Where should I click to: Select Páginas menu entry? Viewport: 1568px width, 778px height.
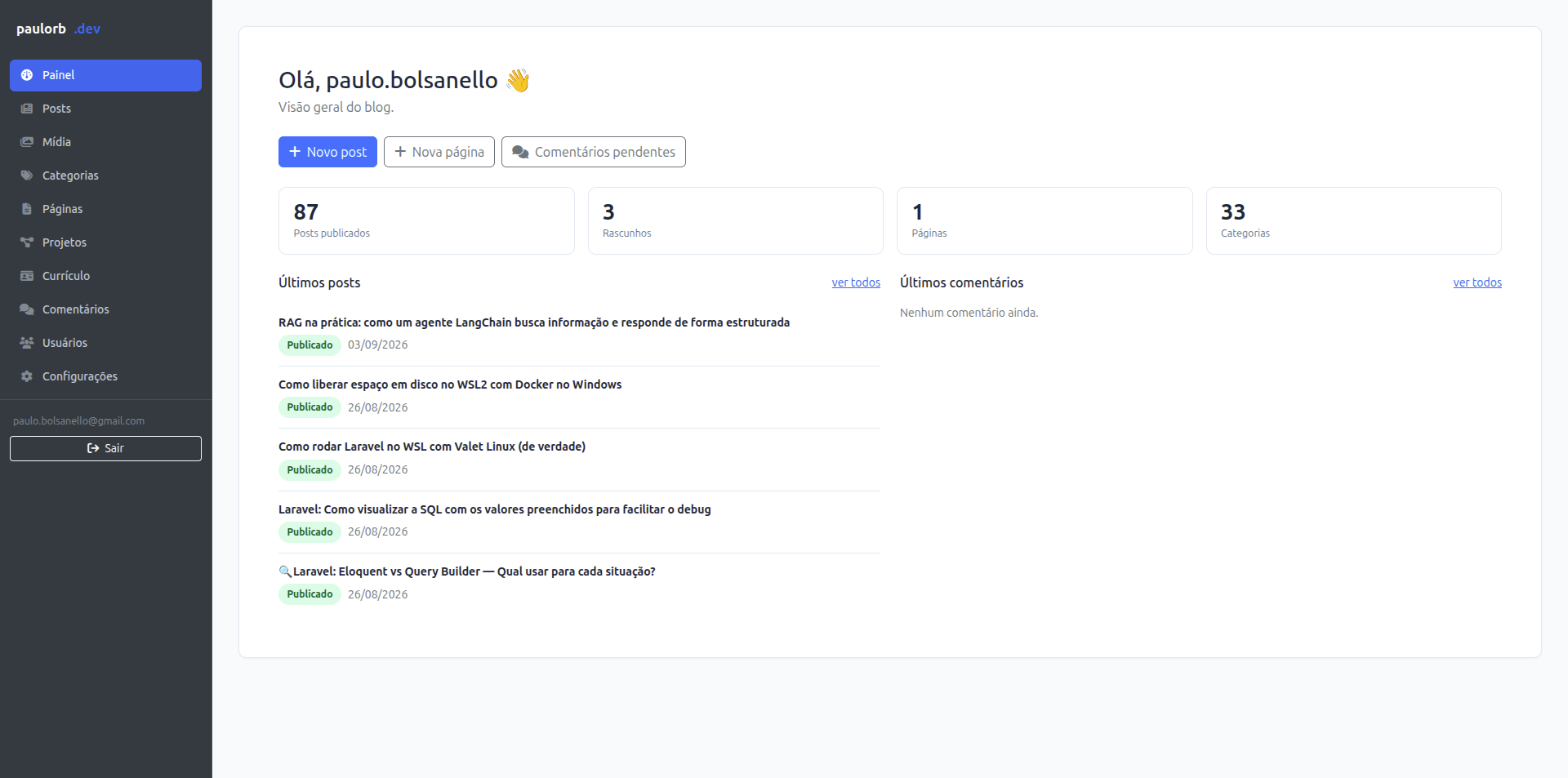click(x=105, y=209)
